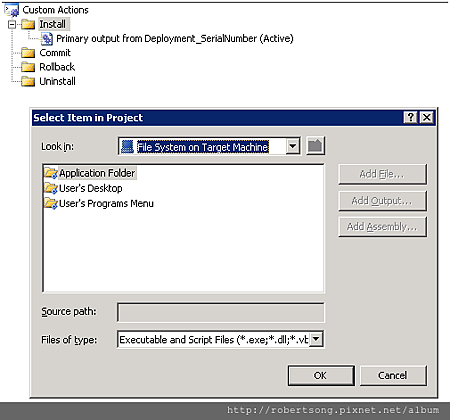This screenshot has width=450, height=420.
Task: Click the dialog help question mark button
Action: pyautogui.click(x=411, y=117)
